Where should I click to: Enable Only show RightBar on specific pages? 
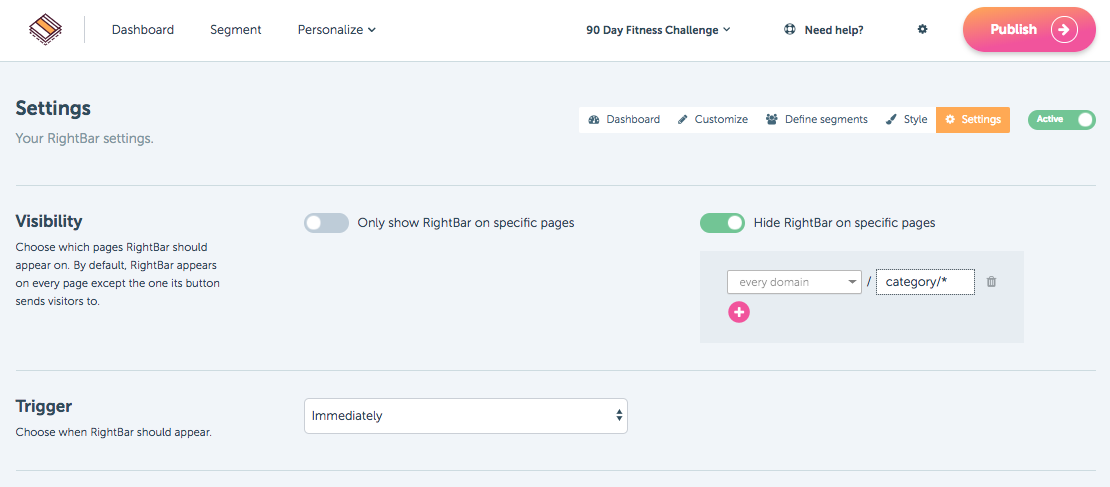click(x=326, y=223)
